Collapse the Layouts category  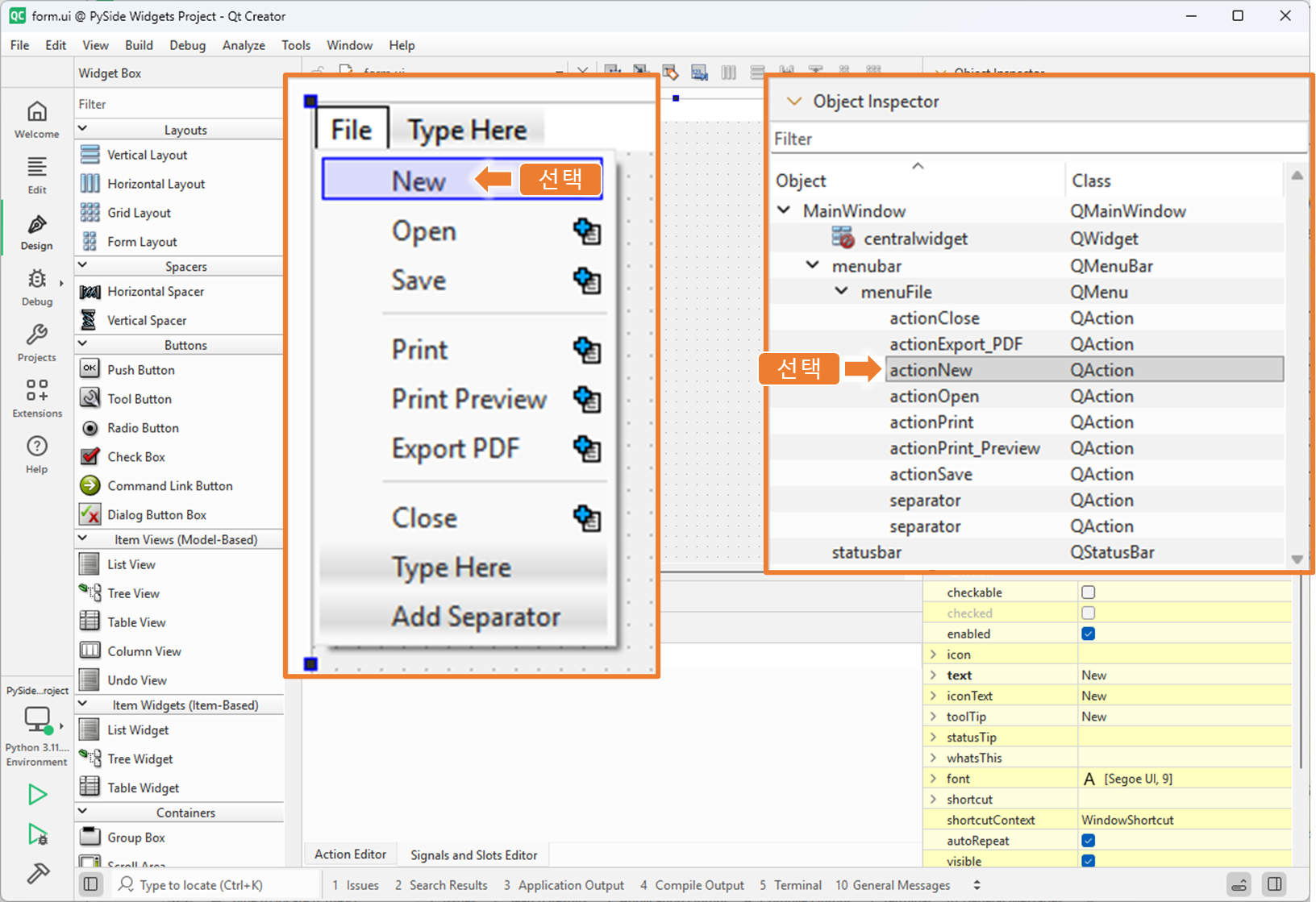(82, 129)
